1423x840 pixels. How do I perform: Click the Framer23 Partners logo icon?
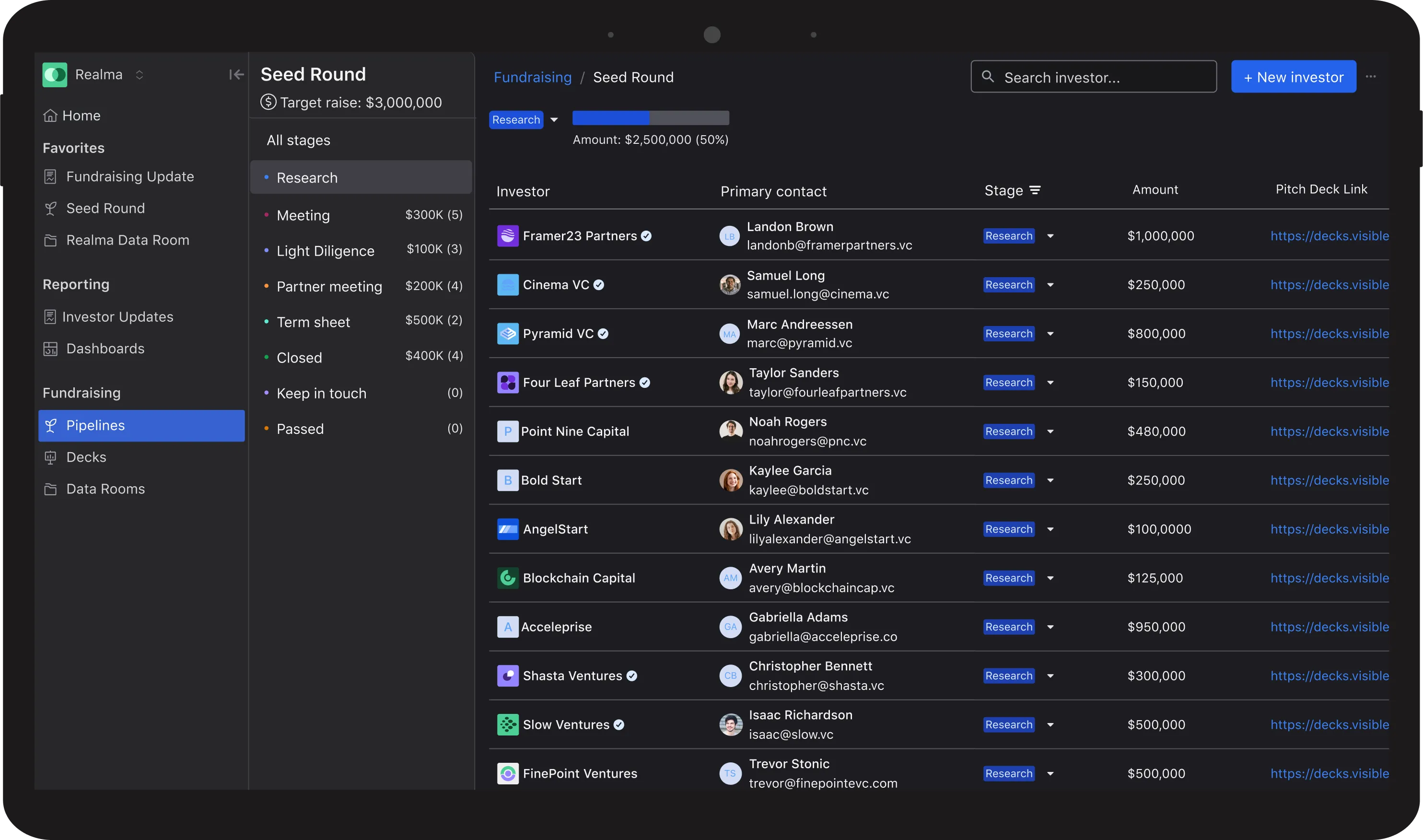(x=507, y=236)
